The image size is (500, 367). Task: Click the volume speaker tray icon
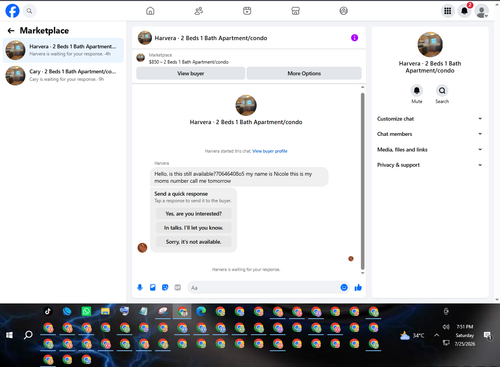(446, 327)
